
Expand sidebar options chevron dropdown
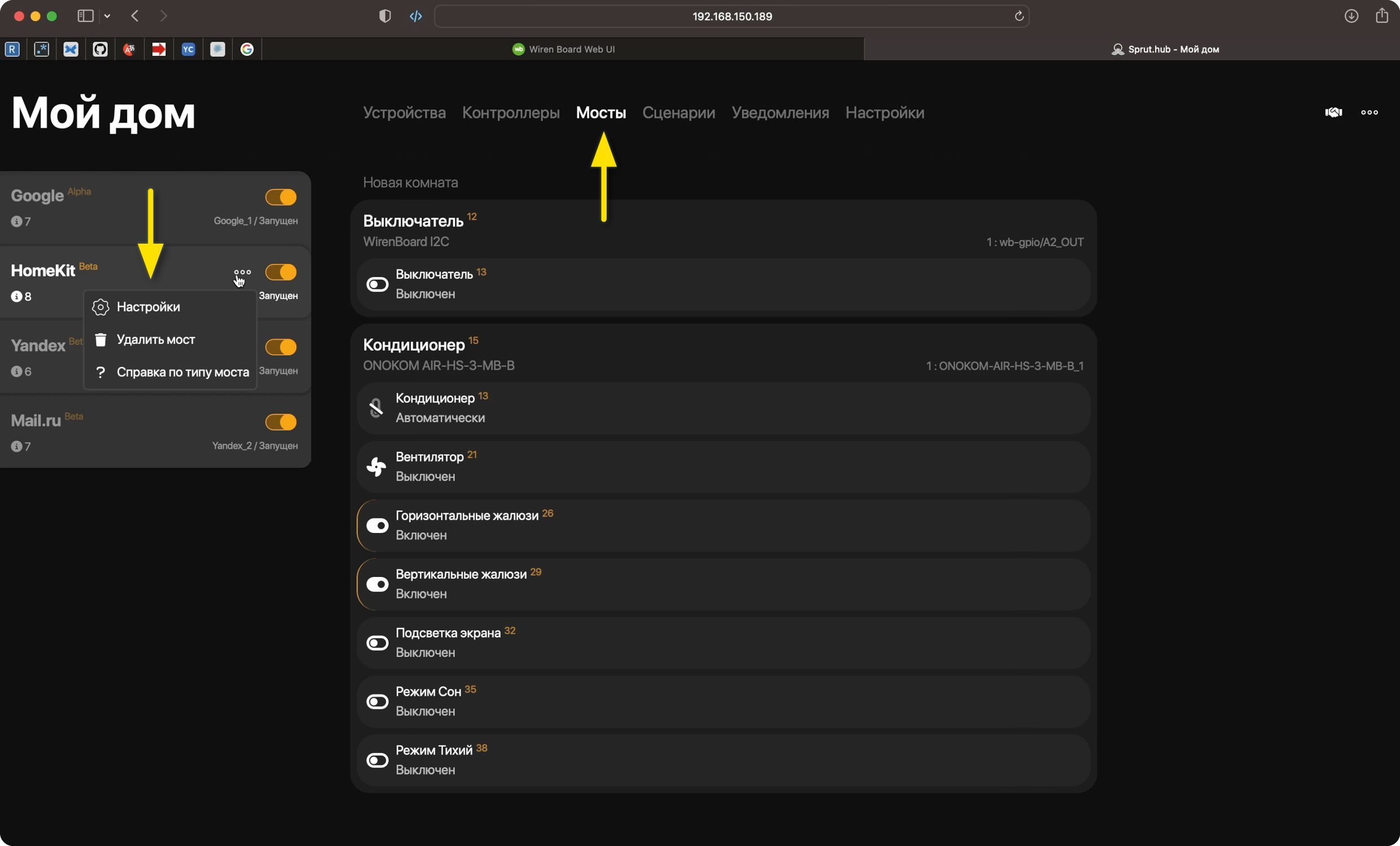click(107, 16)
